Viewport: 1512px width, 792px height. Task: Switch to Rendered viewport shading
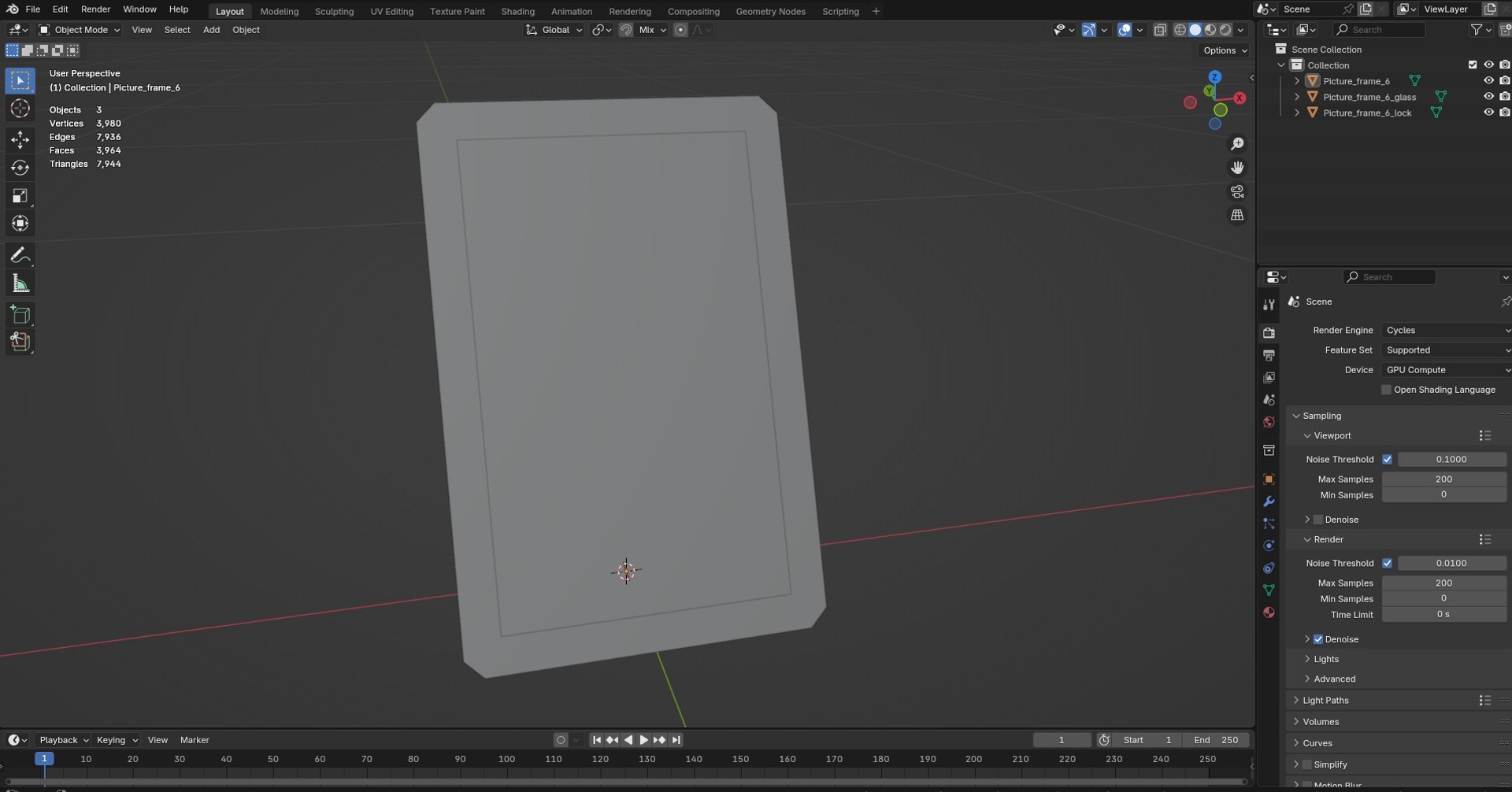coord(1225,30)
